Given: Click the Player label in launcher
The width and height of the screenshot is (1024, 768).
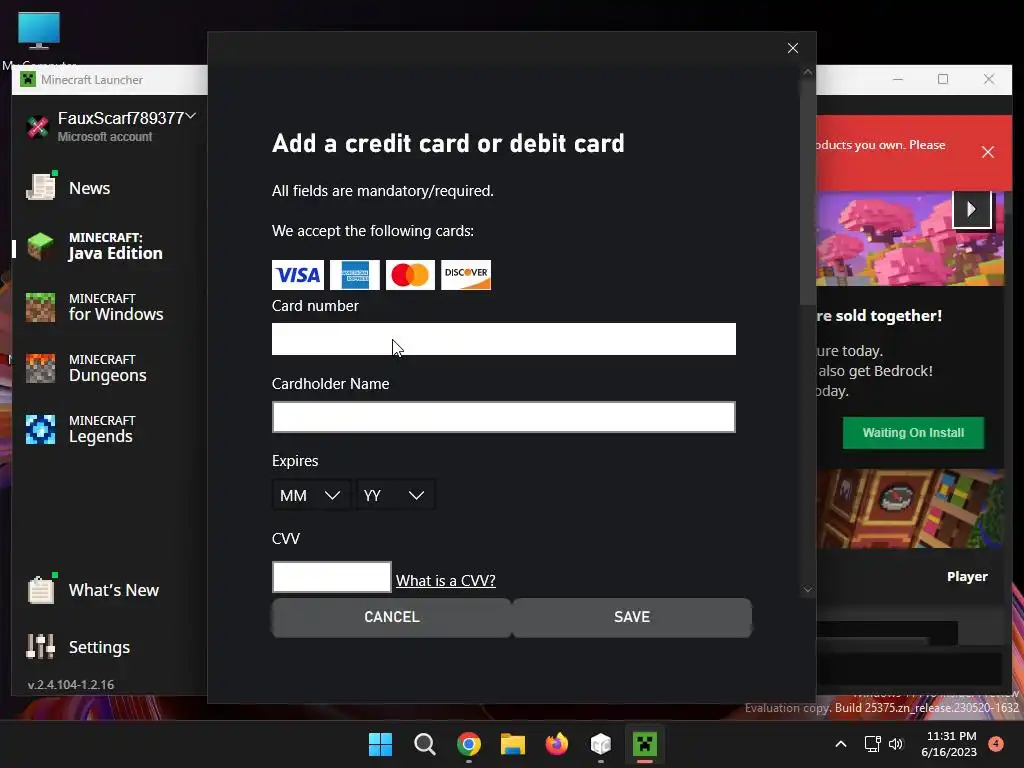Looking at the screenshot, I should [x=967, y=577].
